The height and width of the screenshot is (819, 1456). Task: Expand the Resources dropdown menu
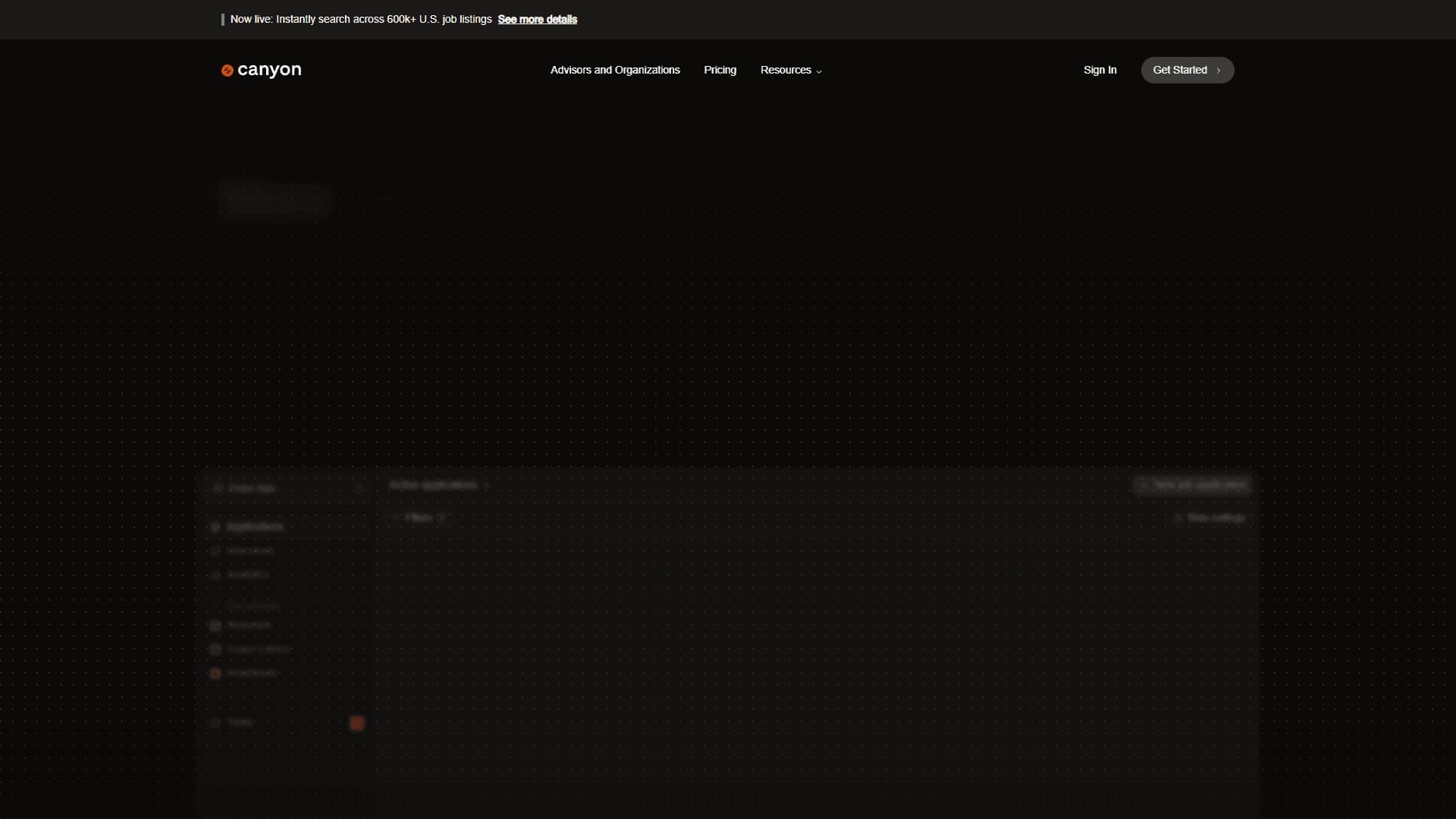[791, 70]
